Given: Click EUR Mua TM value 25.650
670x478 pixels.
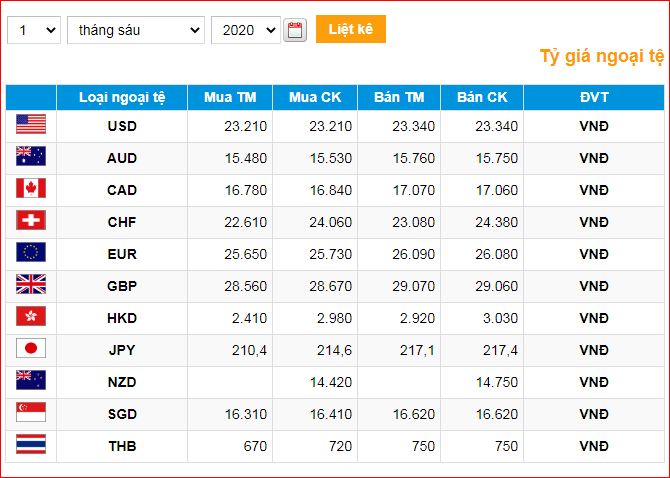Looking at the screenshot, I should (246, 255).
